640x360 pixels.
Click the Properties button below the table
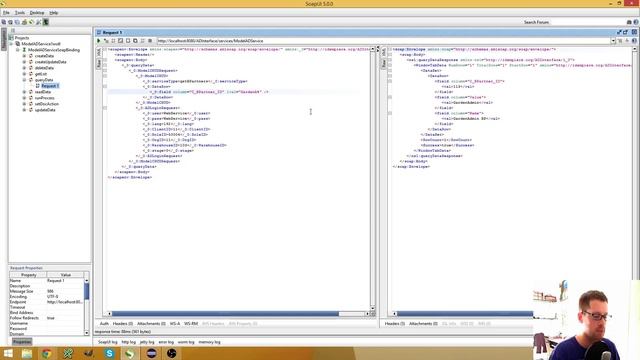22,342
